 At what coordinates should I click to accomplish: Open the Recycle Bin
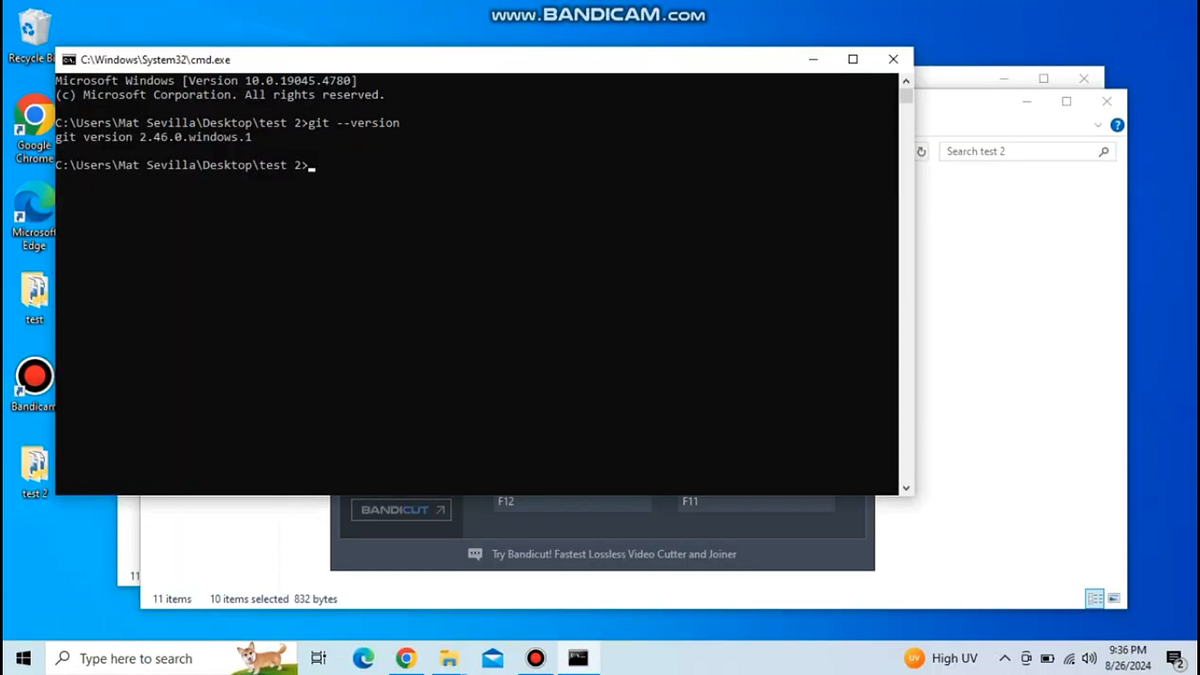[34, 25]
